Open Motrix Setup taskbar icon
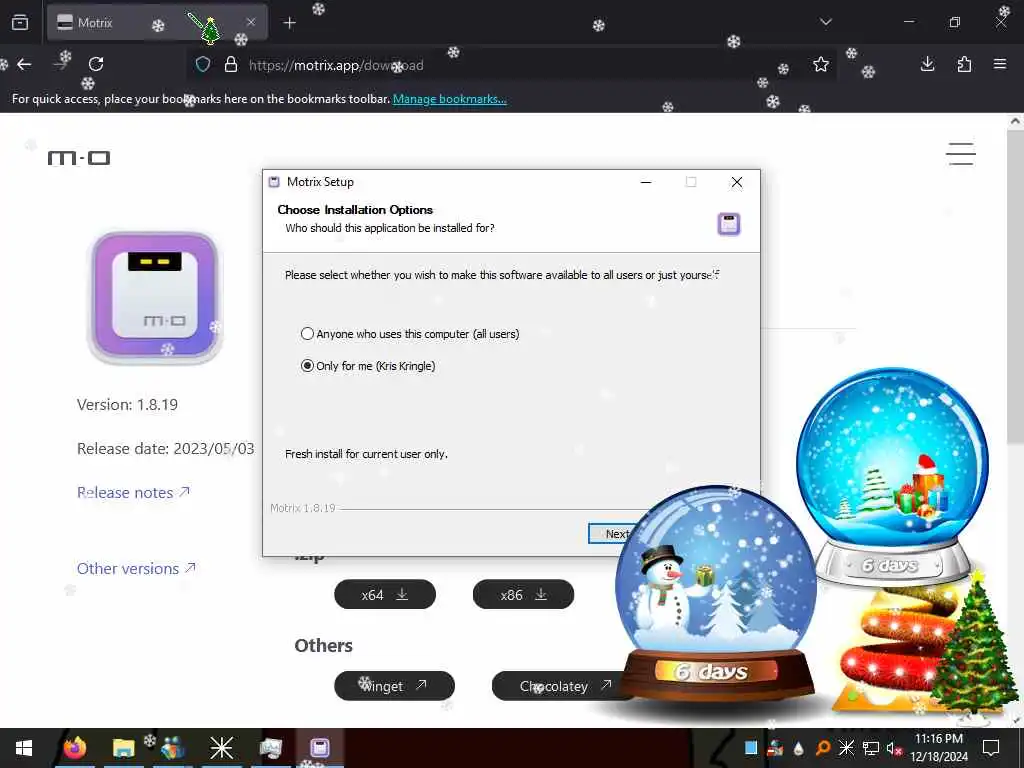Image resolution: width=1024 pixels, height=768 pixels. pos(319,748)
